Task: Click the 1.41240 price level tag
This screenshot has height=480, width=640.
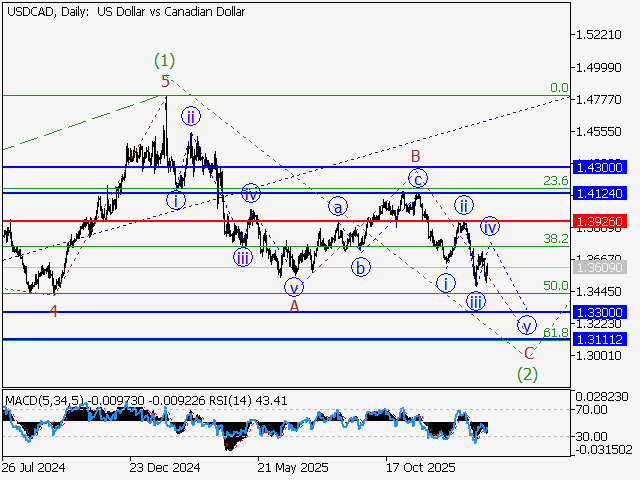Action: [600, 190]
